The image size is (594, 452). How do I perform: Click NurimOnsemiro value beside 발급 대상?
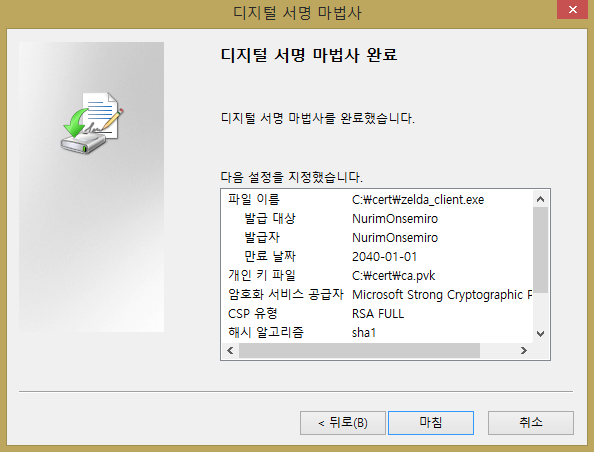coord(395,219)
